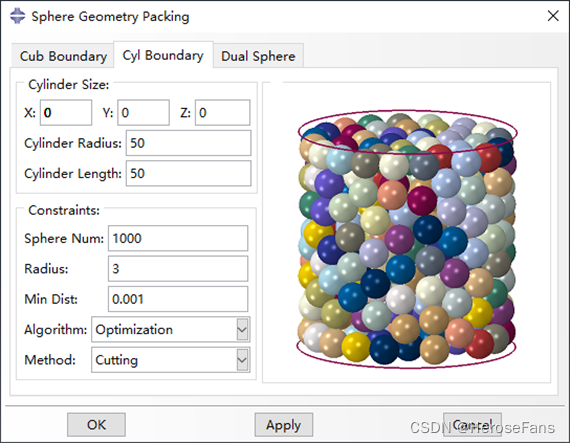Click the 'Sphere Num:' label

point(64,238)
